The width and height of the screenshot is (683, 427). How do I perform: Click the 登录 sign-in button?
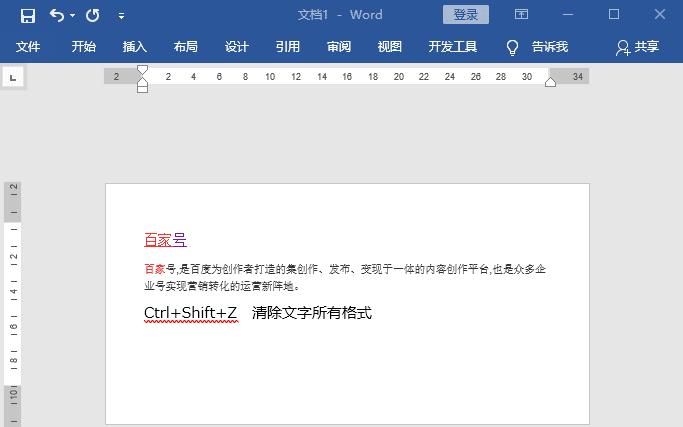[466, 15]
